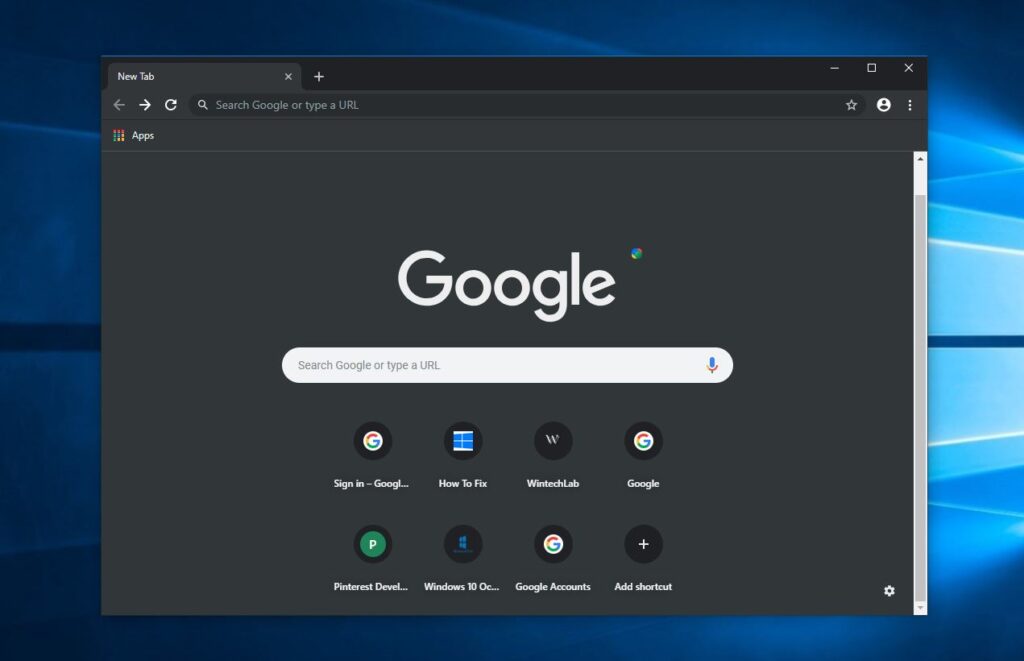Viewport: 1024px width, 661px height.
Task: Open a new tab with the plus button
Action: [x=319, y=76]
